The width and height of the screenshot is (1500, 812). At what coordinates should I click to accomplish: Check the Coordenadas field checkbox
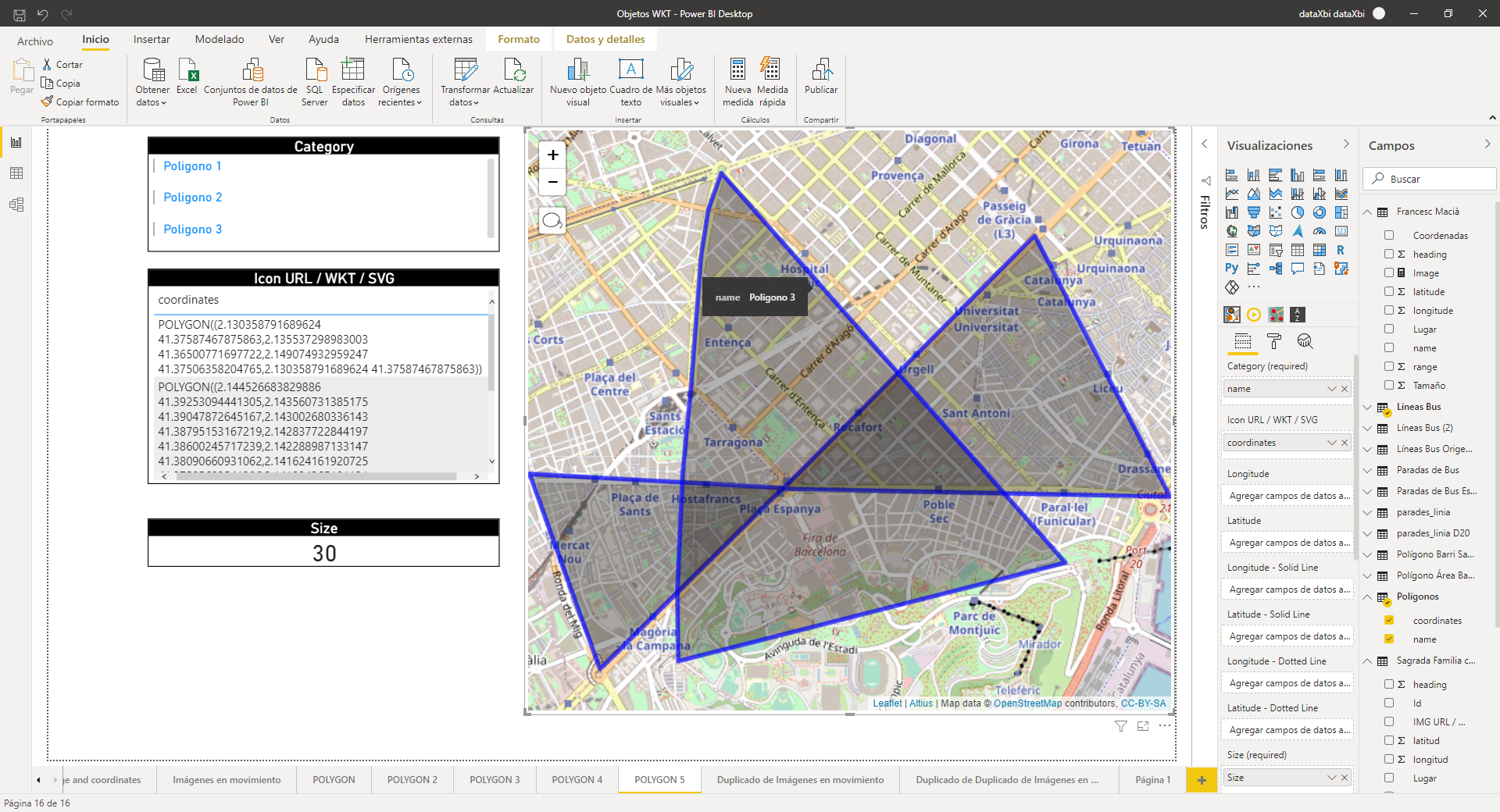coord(1389,235)
